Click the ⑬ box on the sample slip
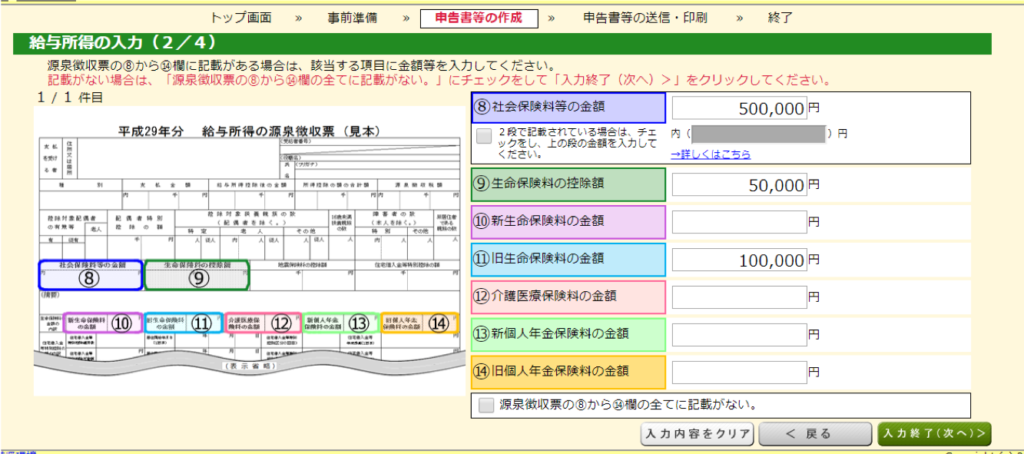This screenshot has width=1024, height=454. 342,323
